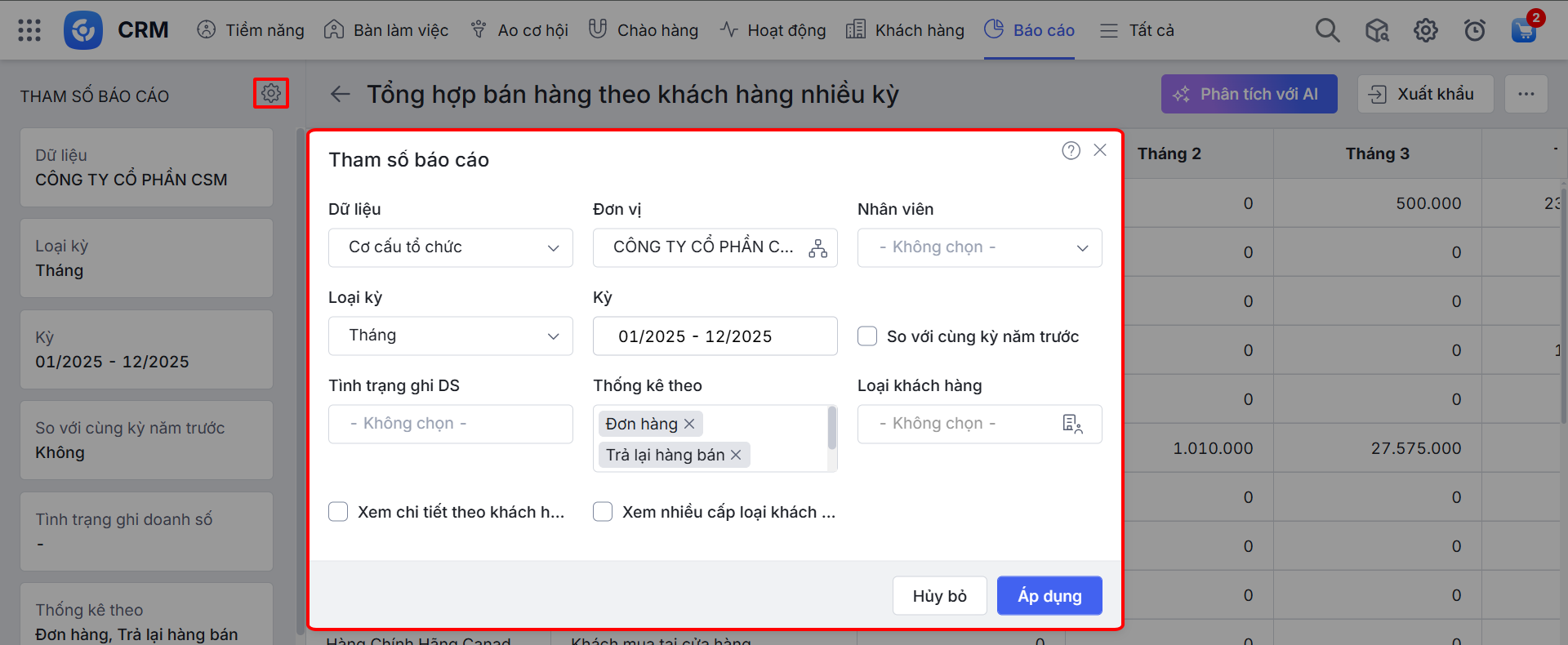The image size is (1568, 645).
Task: Open the app launcher grid icon
Action: point(29,30)
